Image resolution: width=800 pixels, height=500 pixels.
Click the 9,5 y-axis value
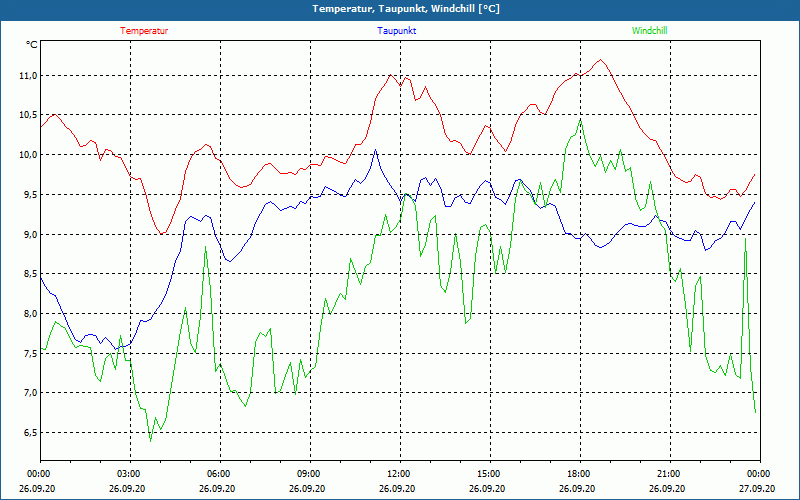(x=30, y=194)
